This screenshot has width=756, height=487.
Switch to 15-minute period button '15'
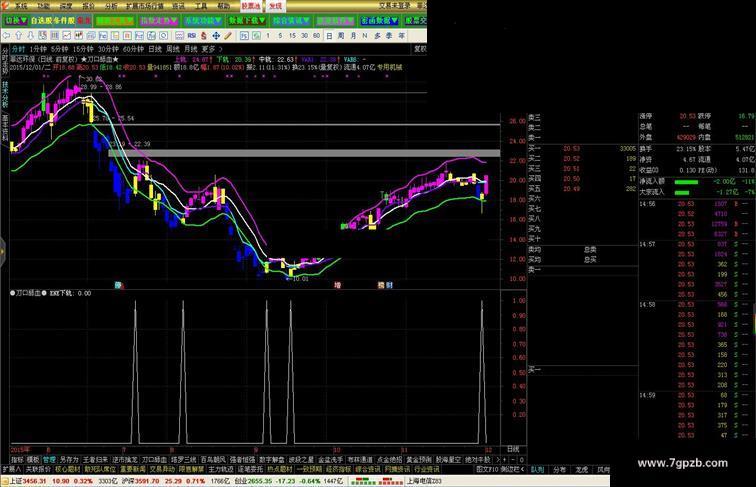292,36
